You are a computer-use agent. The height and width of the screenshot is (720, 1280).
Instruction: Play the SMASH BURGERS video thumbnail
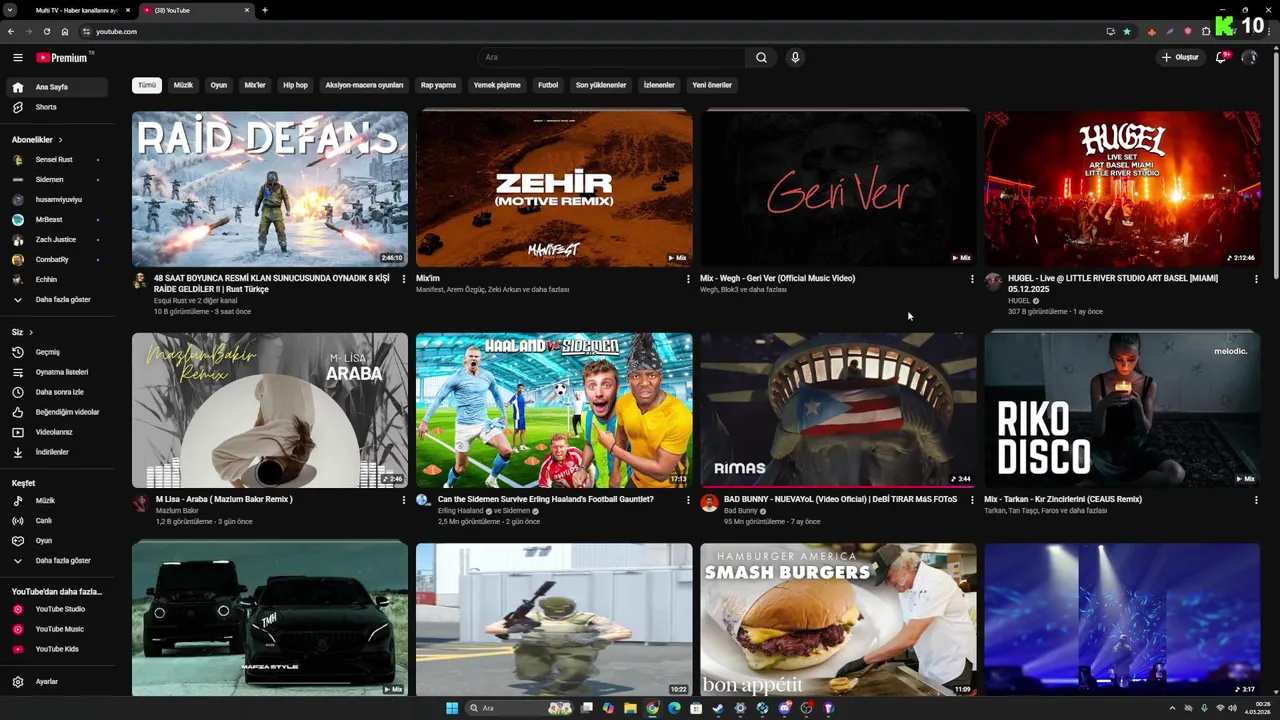click(x=838, y=620)
